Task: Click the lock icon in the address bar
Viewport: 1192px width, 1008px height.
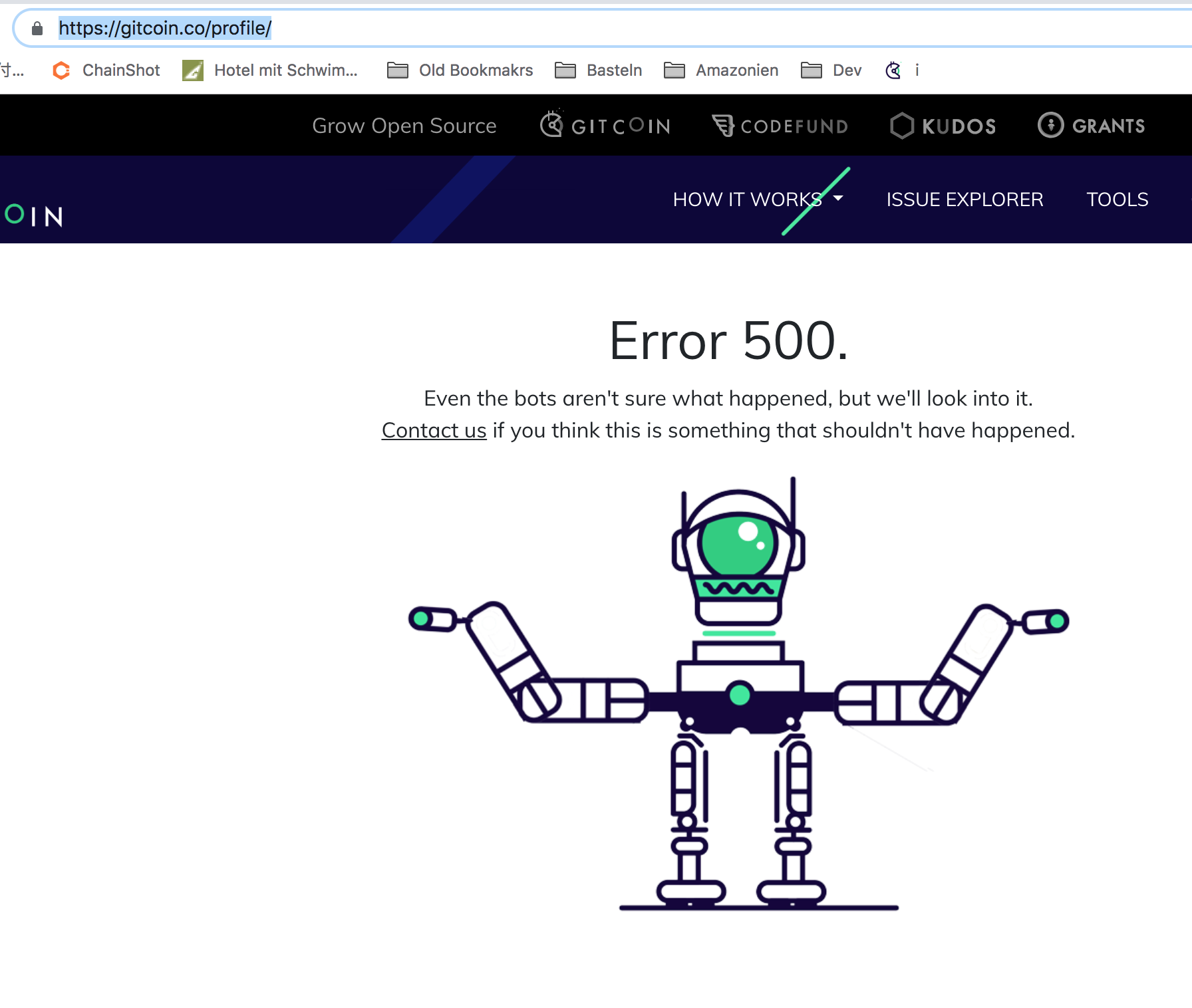Action: coord(37,28)
